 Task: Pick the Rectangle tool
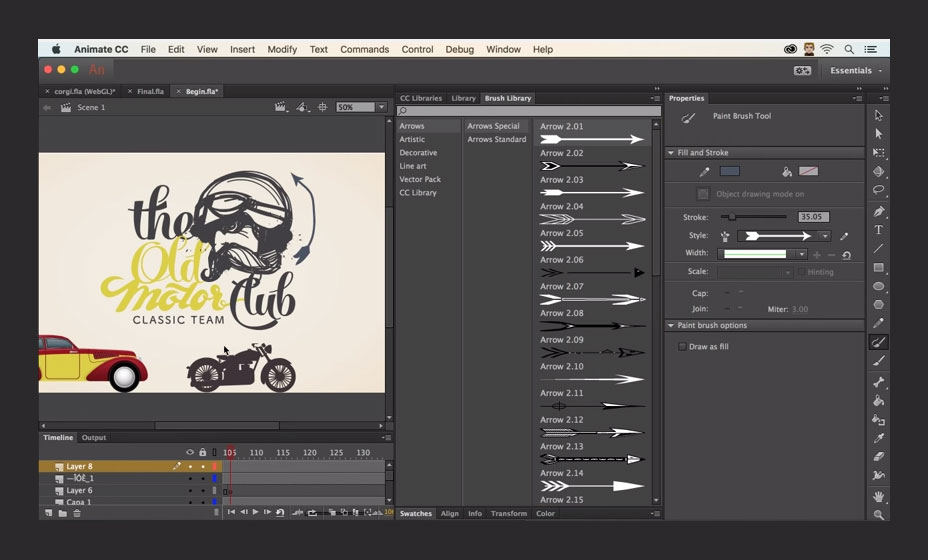[878, 268]
